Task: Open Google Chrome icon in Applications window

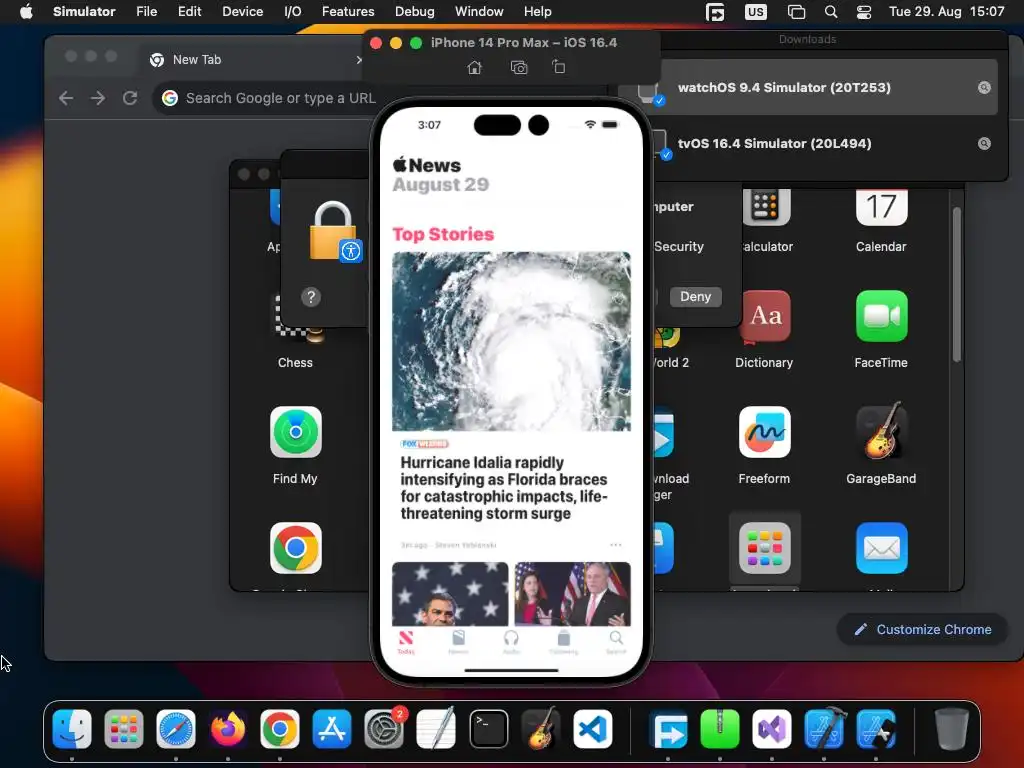Action: pos(295,548)
